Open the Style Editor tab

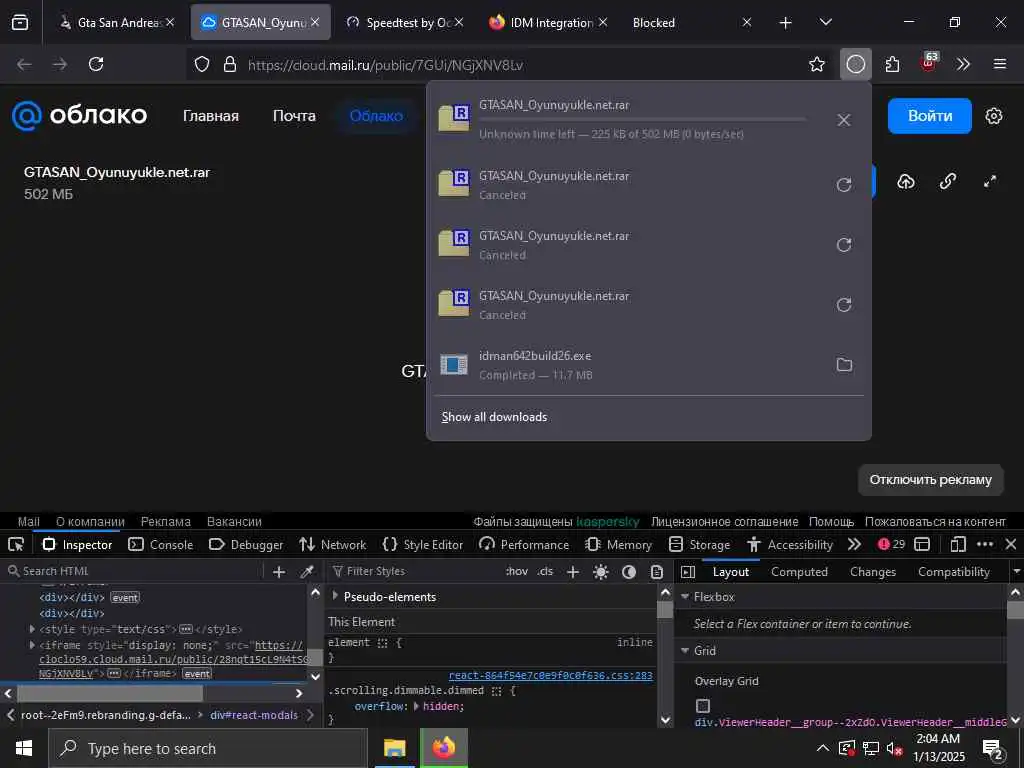coord(423,545)
